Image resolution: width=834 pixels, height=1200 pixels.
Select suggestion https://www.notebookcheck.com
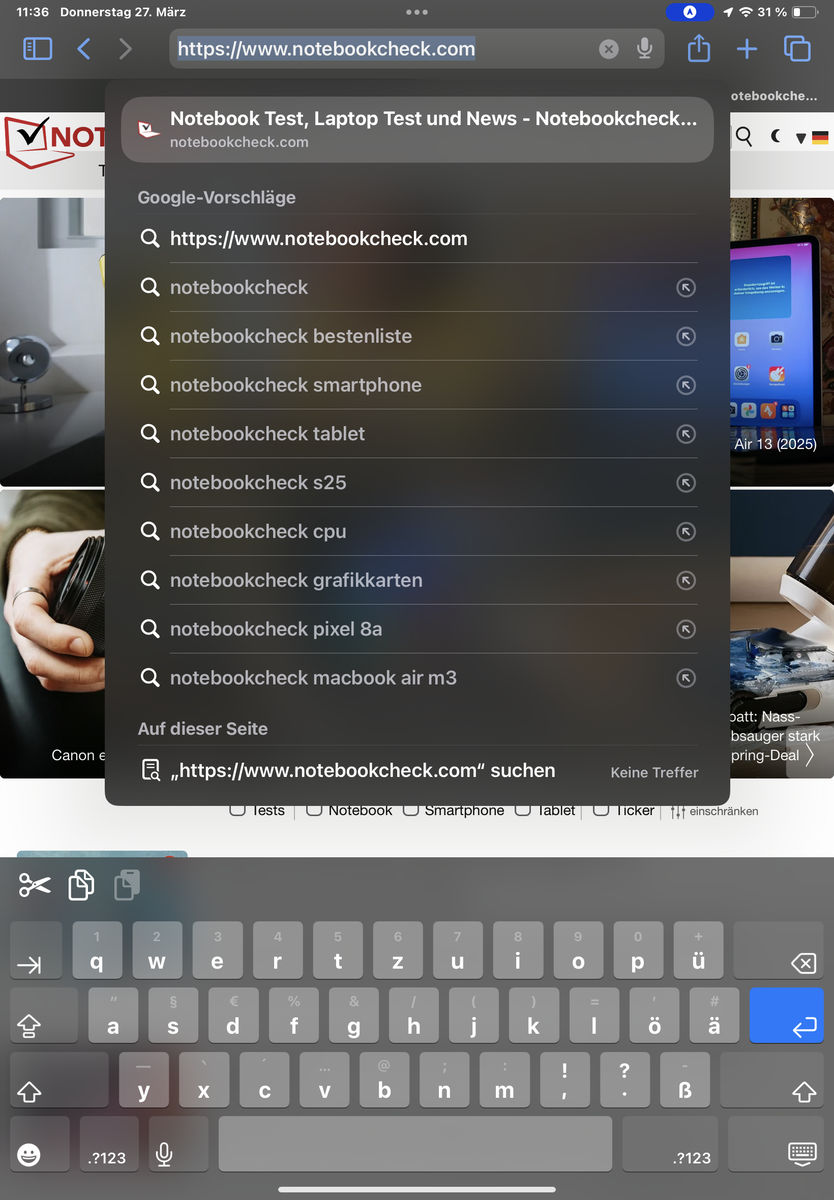pos(417,239)
